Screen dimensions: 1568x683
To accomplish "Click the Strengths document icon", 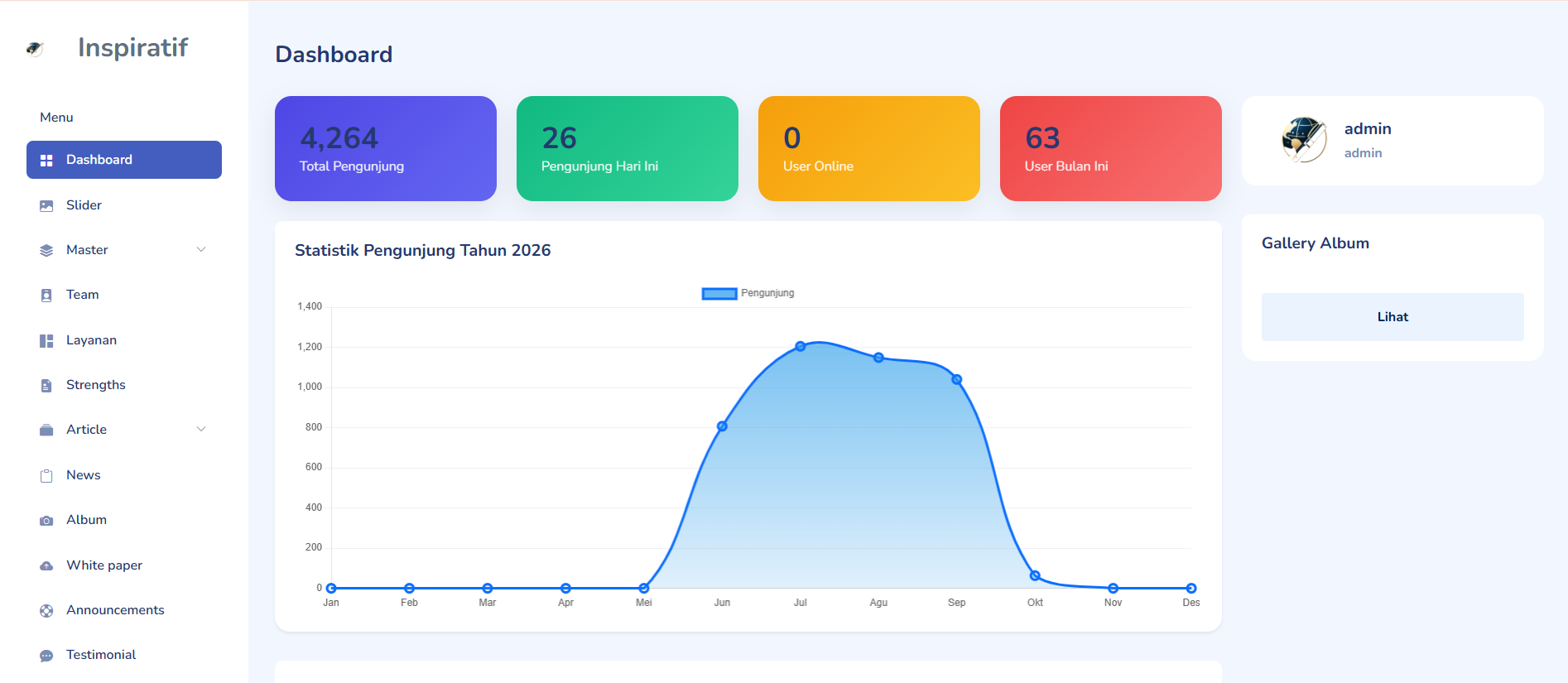I will 46,385.
